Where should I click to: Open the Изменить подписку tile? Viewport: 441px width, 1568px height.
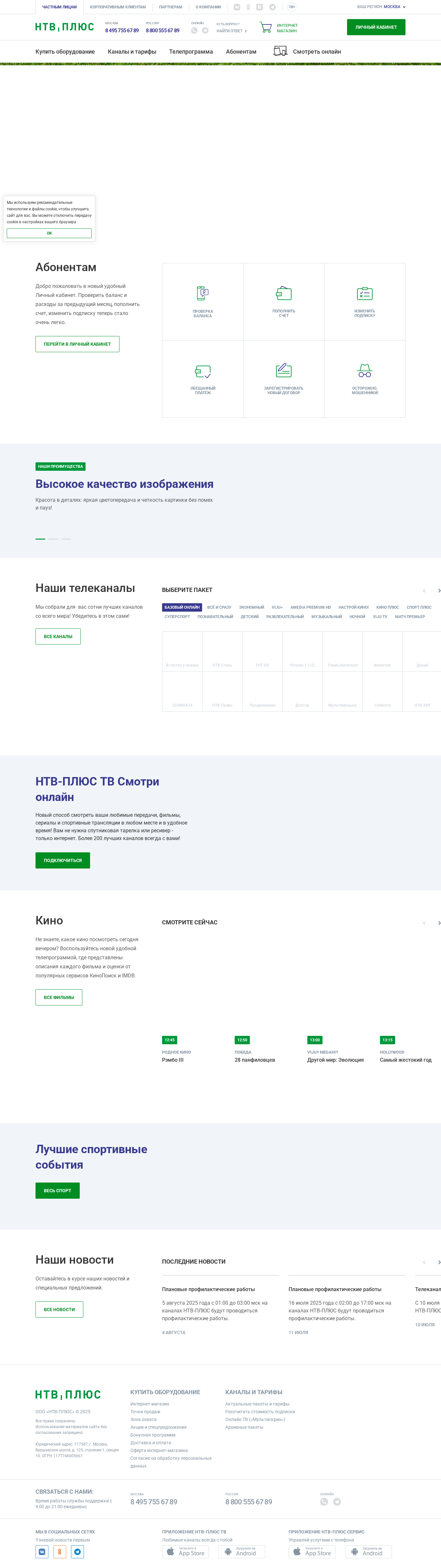[364, 302]
